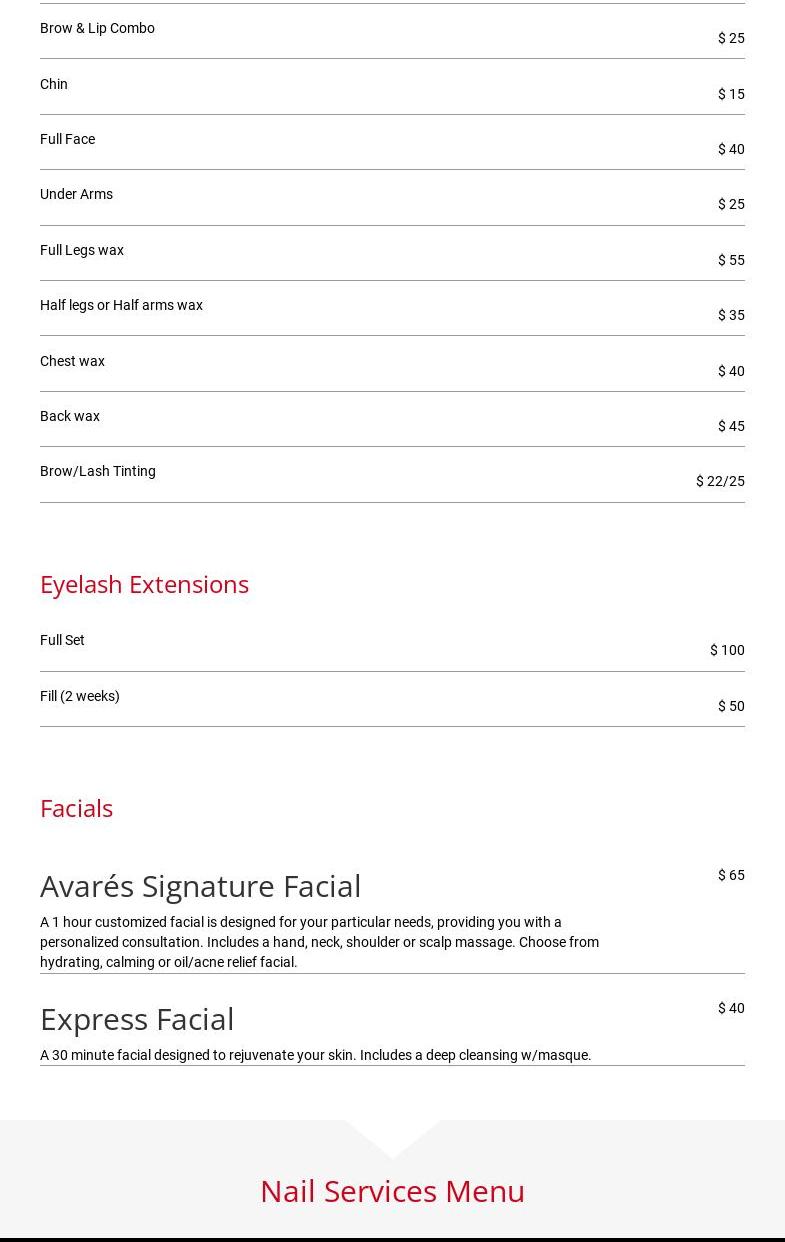Click the $ 65 facial price
Screen dimensions: 785x1242
point(731,875)
